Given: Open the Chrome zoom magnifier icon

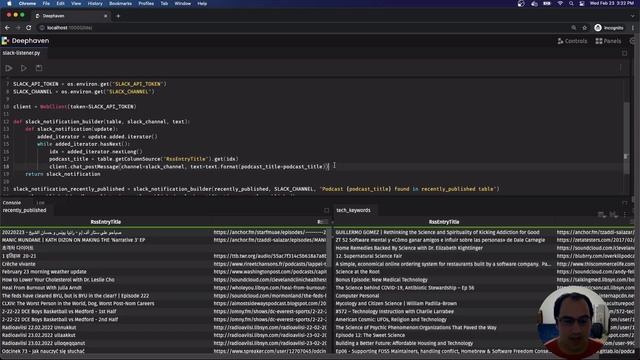Looking at the screenshot, I should [x=573, y=28].
